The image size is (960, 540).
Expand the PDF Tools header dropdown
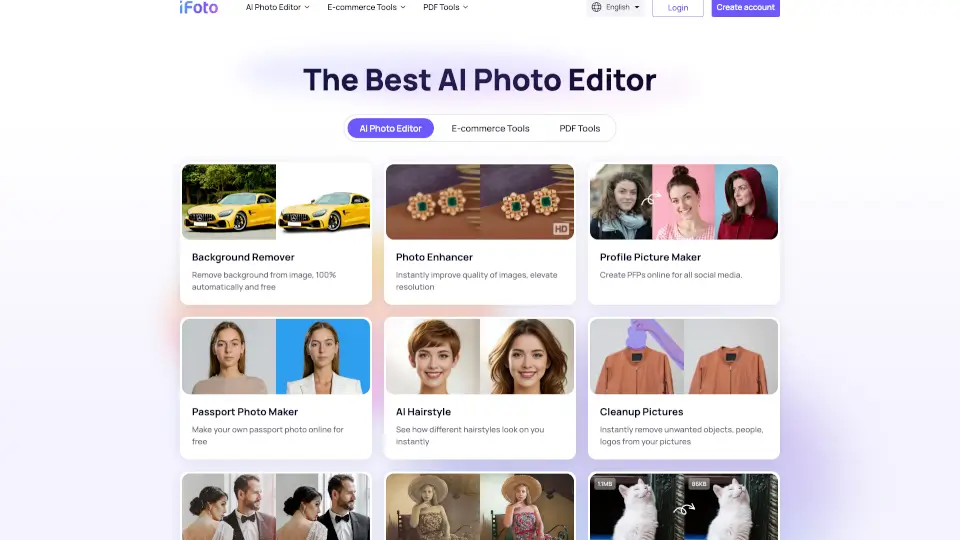click(445, 7)
